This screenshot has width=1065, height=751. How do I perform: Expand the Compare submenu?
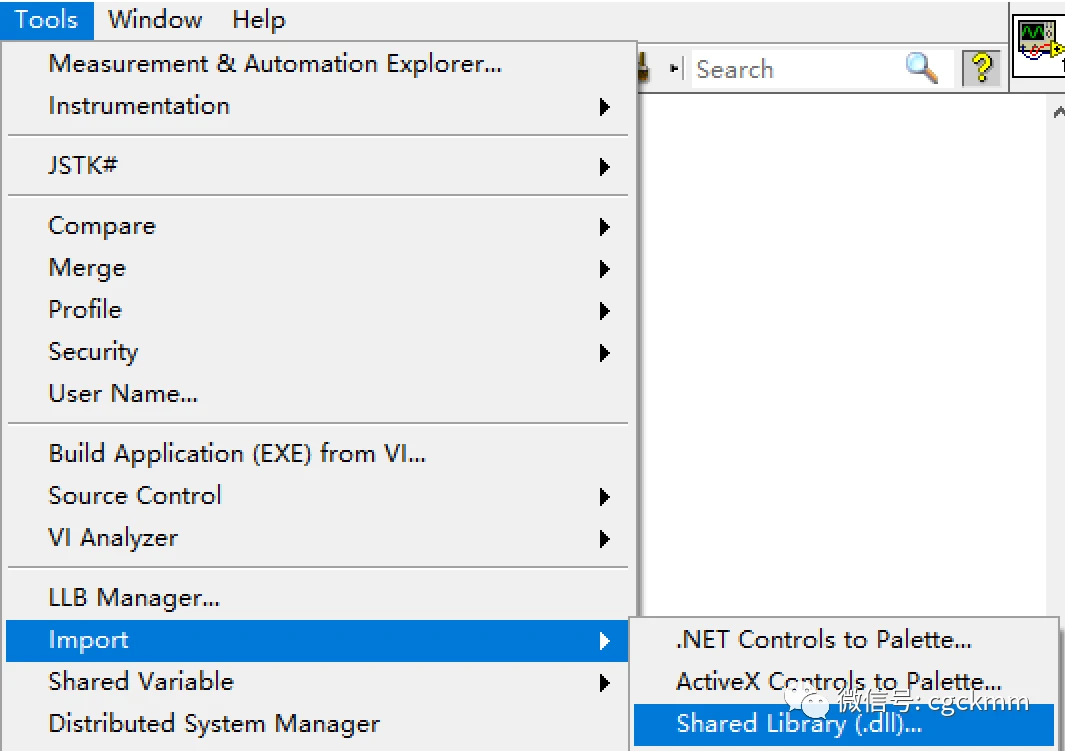pyautogui.click(x=102, y=226)
